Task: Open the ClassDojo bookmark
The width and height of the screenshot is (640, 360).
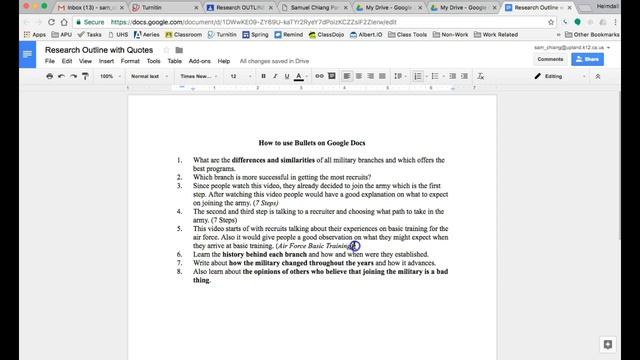Action: (x=326, y=35)
